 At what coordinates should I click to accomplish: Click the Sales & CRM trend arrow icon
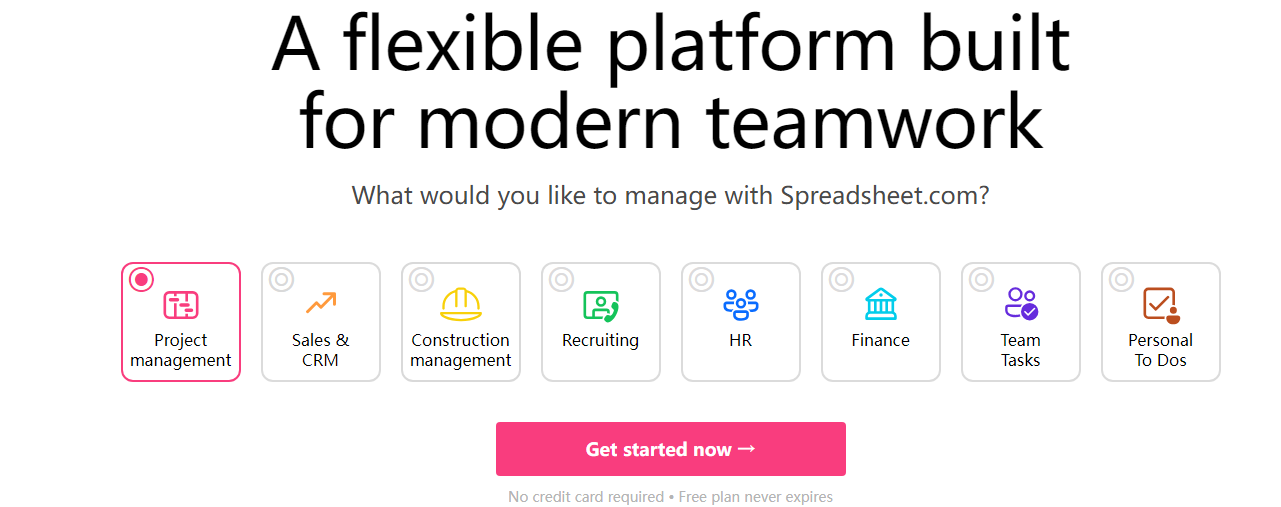(321, 303)
